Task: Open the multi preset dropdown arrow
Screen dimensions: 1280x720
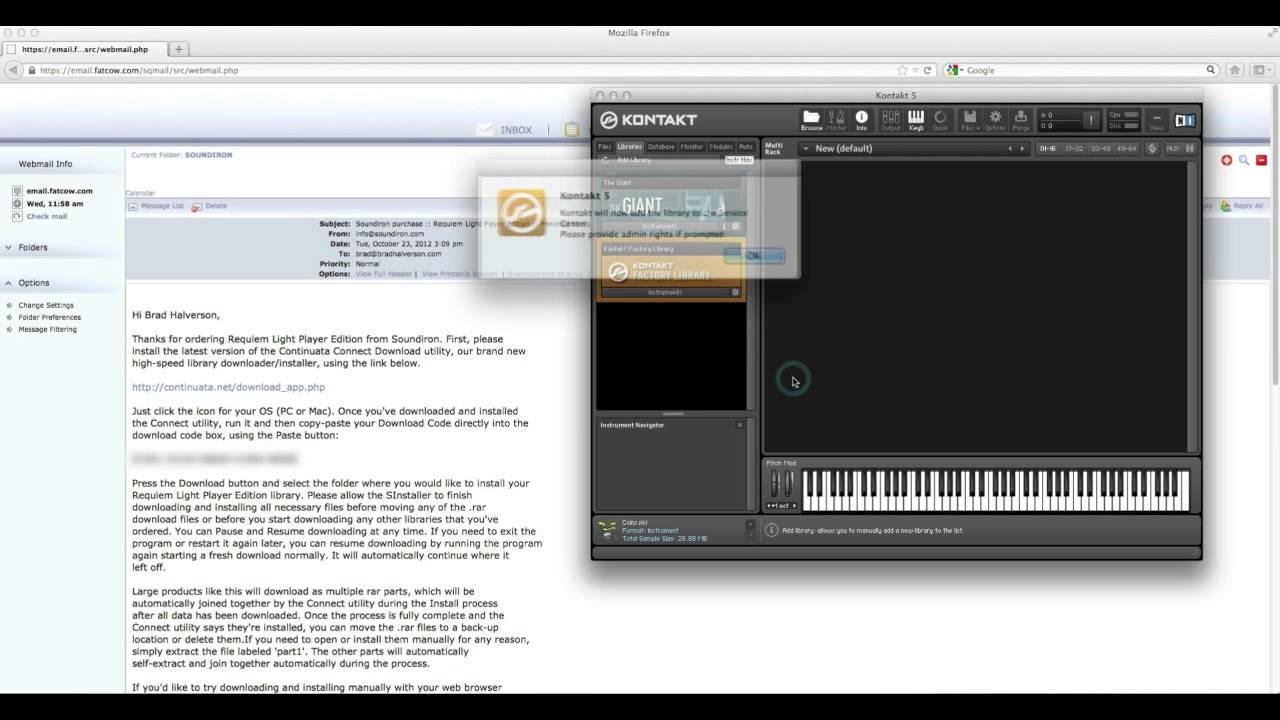Action: [x=806, y=149]
